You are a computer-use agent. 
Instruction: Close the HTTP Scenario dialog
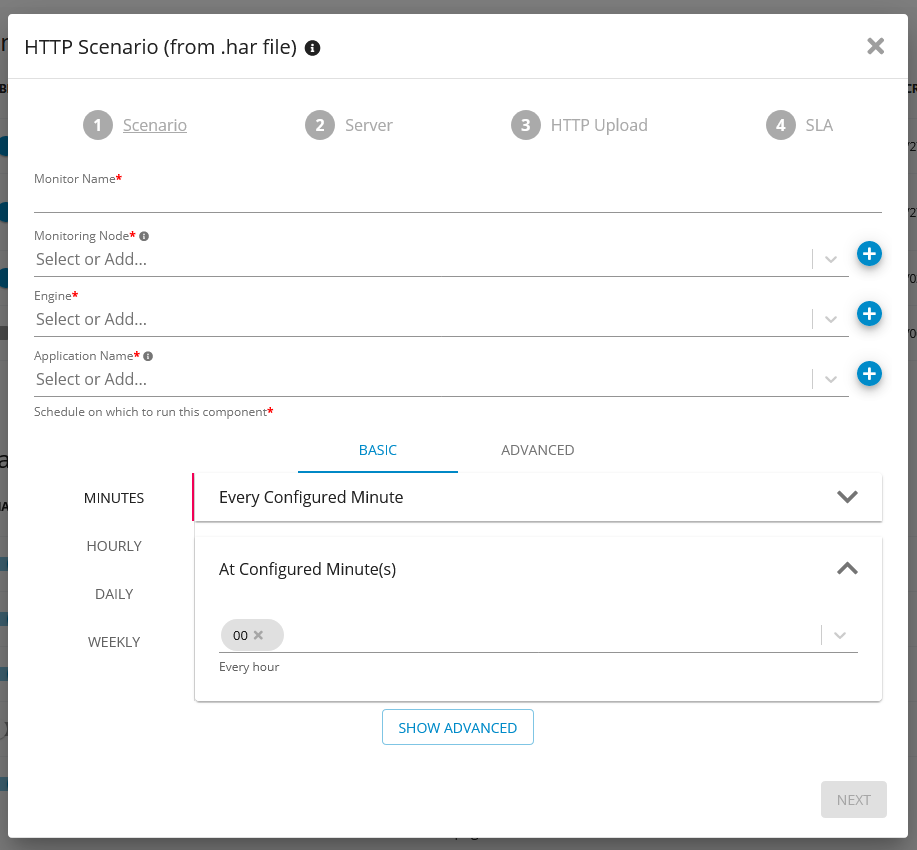[875, 46]
